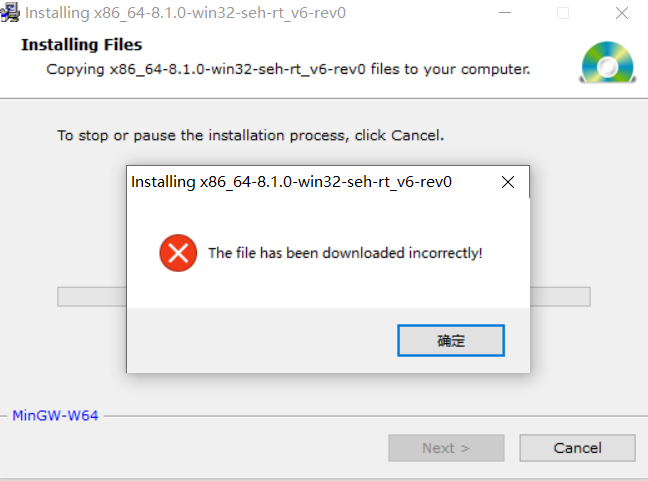Click the Cancel button
Image resolution: width=648 pixels, height=481 pixels.
[577, 448]
